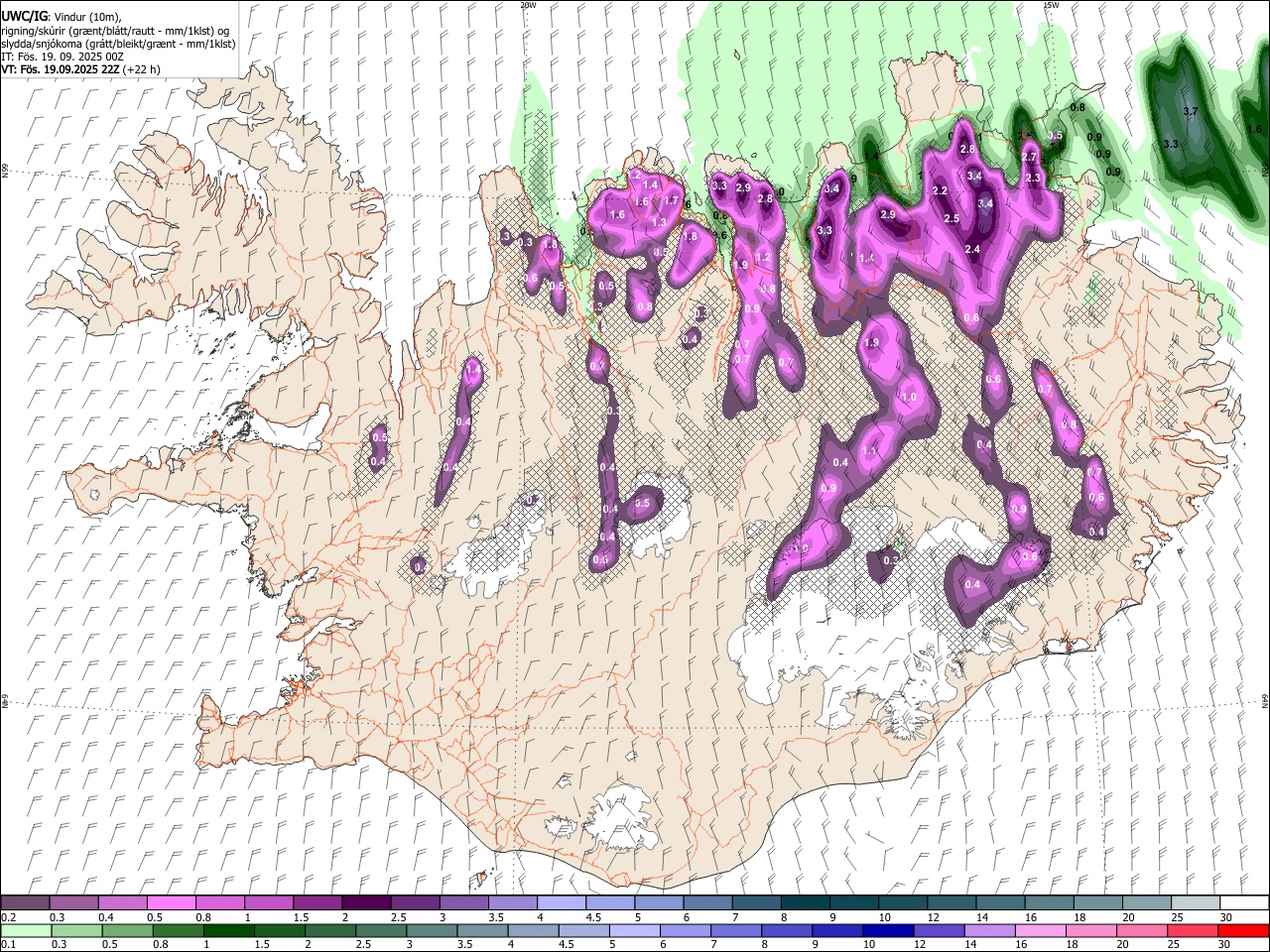Click the '2.3' precipitation value on the map
This screenshot has height=952, width=1270.
pos(1033,178)
